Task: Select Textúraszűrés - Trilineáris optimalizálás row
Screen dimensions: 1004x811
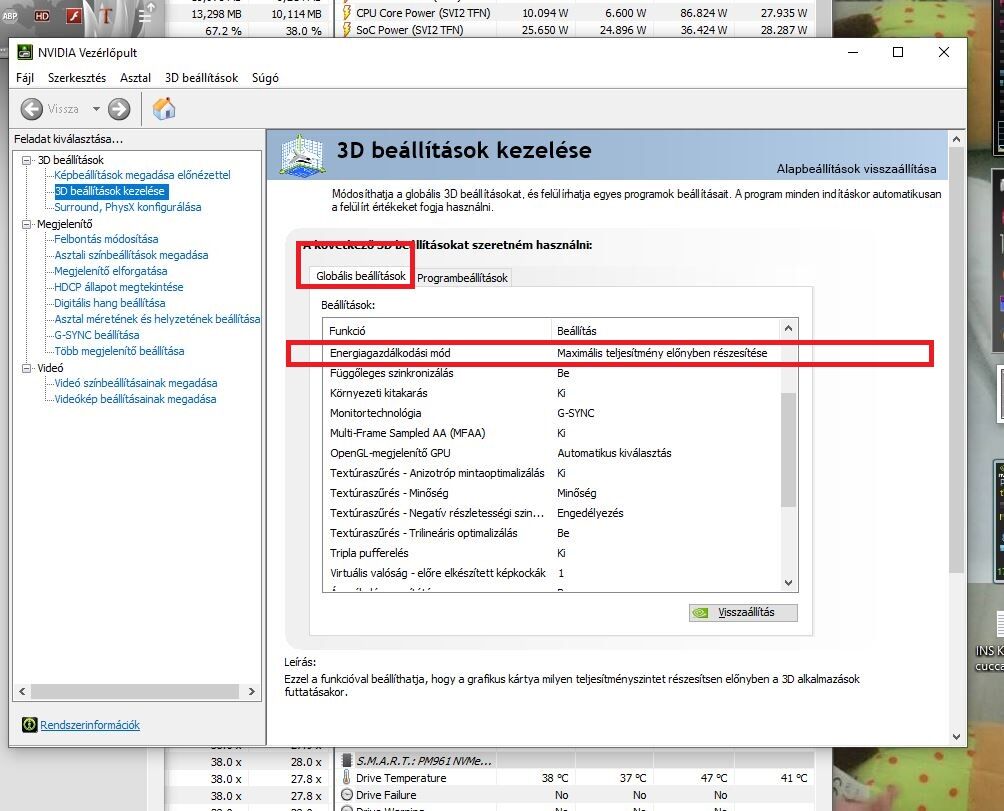Action: click(x=552, y=533)
